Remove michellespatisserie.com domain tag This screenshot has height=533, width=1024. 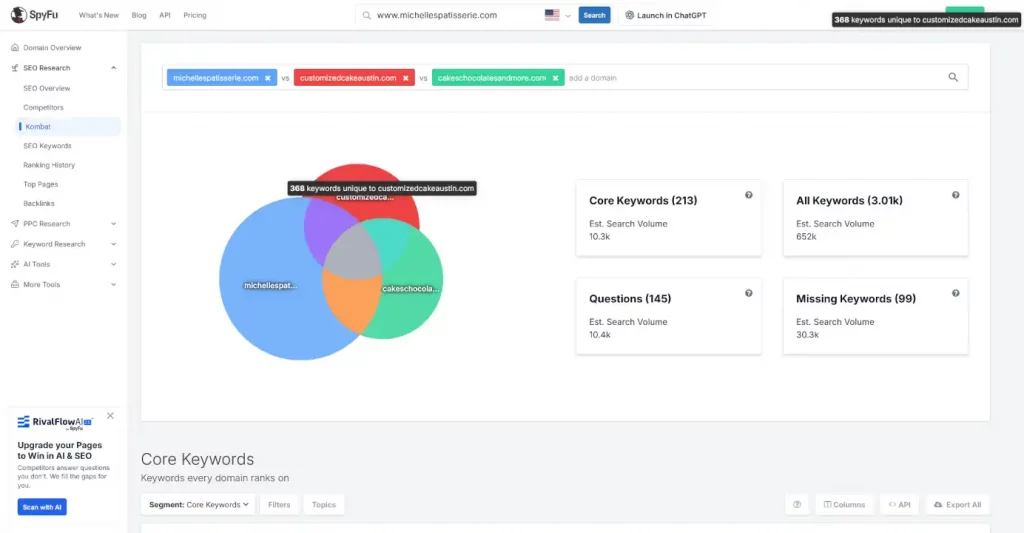tap(268, 78)
